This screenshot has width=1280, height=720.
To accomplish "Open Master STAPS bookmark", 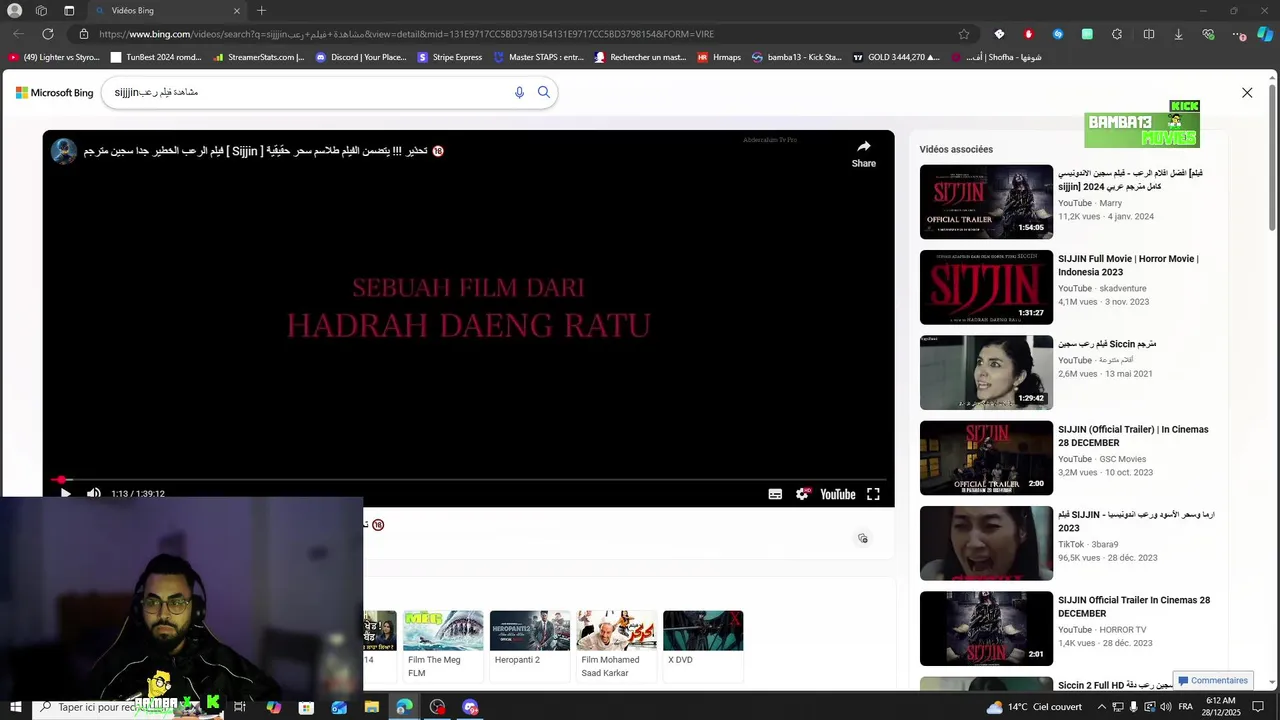I will [x=539, y=57].
